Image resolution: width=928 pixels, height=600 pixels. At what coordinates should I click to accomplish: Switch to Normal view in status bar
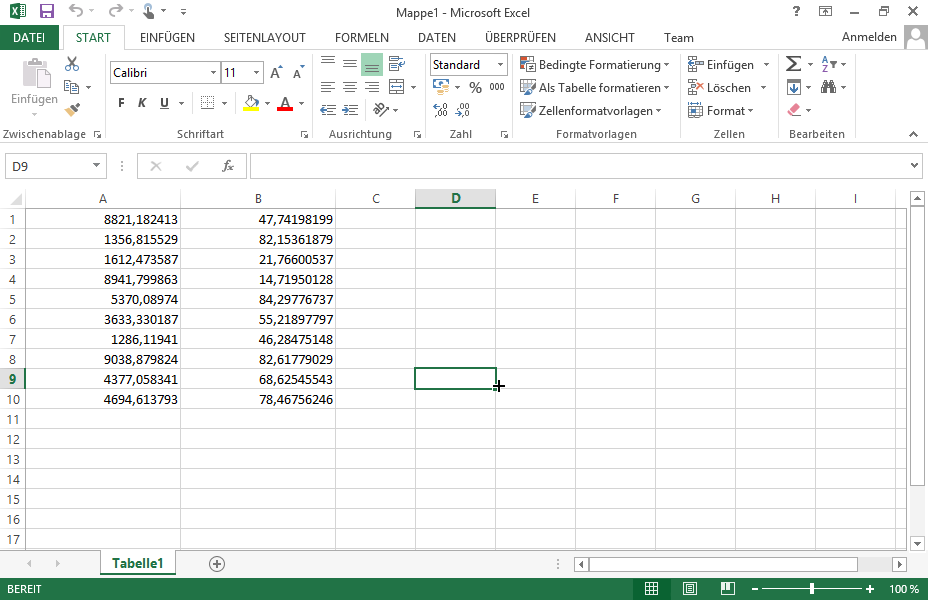coord(651,589)
